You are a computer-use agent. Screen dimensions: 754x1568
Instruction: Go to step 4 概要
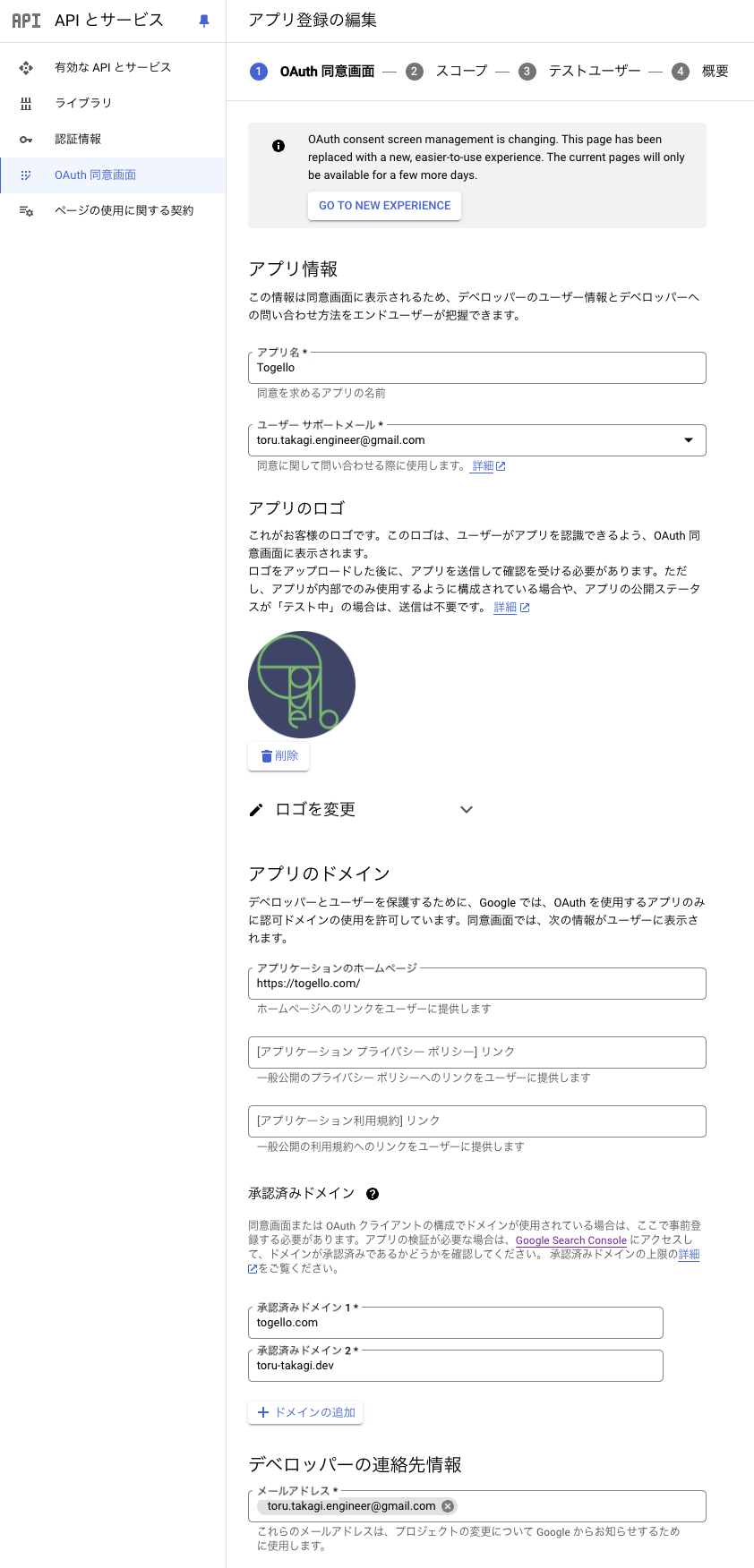pyautogui.click(x=701, y=71)
